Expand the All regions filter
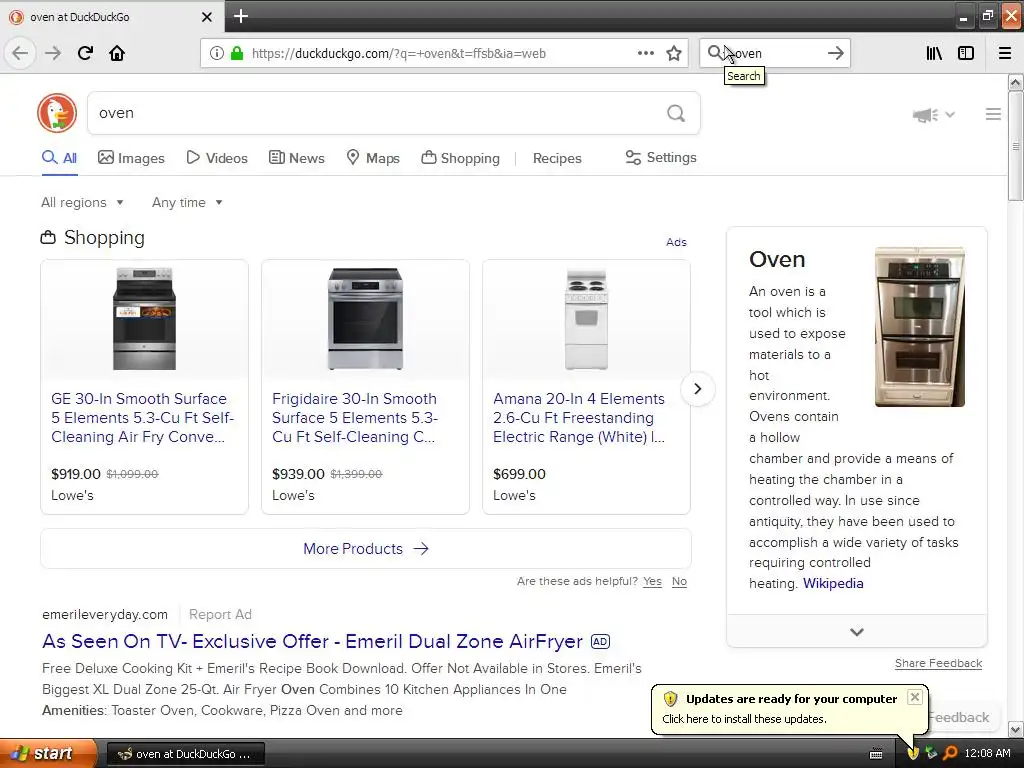The height and width of the screenshot is (768, 1024). [x=82, y=202]
